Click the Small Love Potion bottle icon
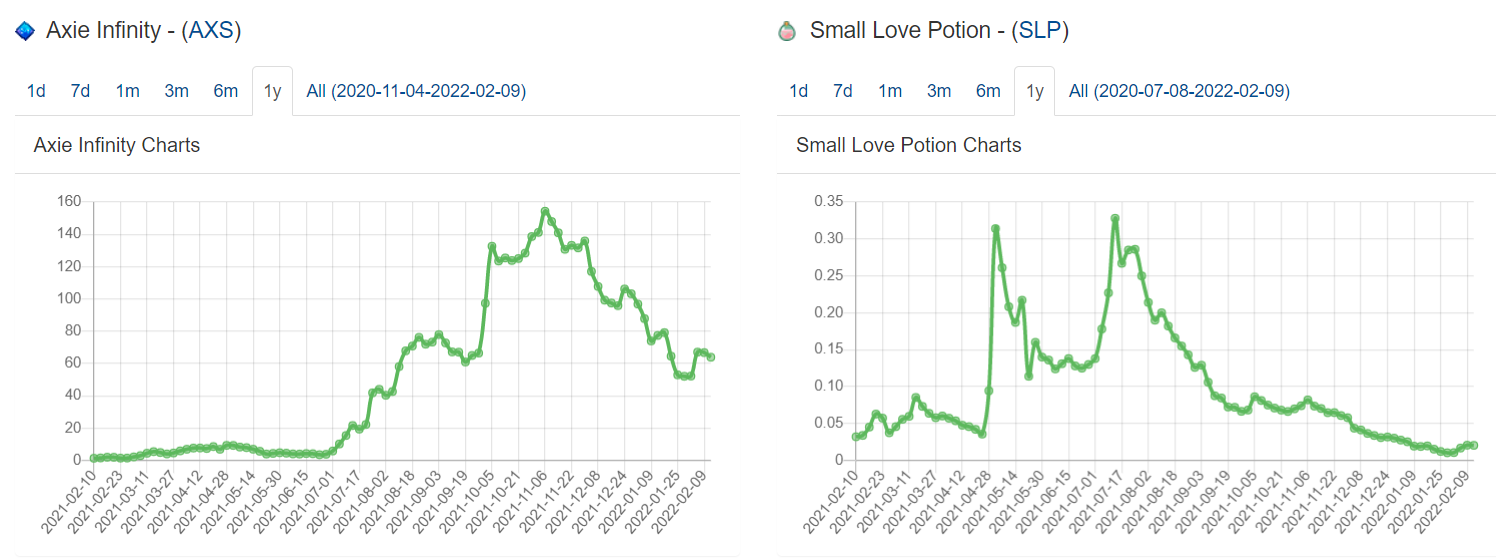 pyautogui.click(x=787, y=32)
